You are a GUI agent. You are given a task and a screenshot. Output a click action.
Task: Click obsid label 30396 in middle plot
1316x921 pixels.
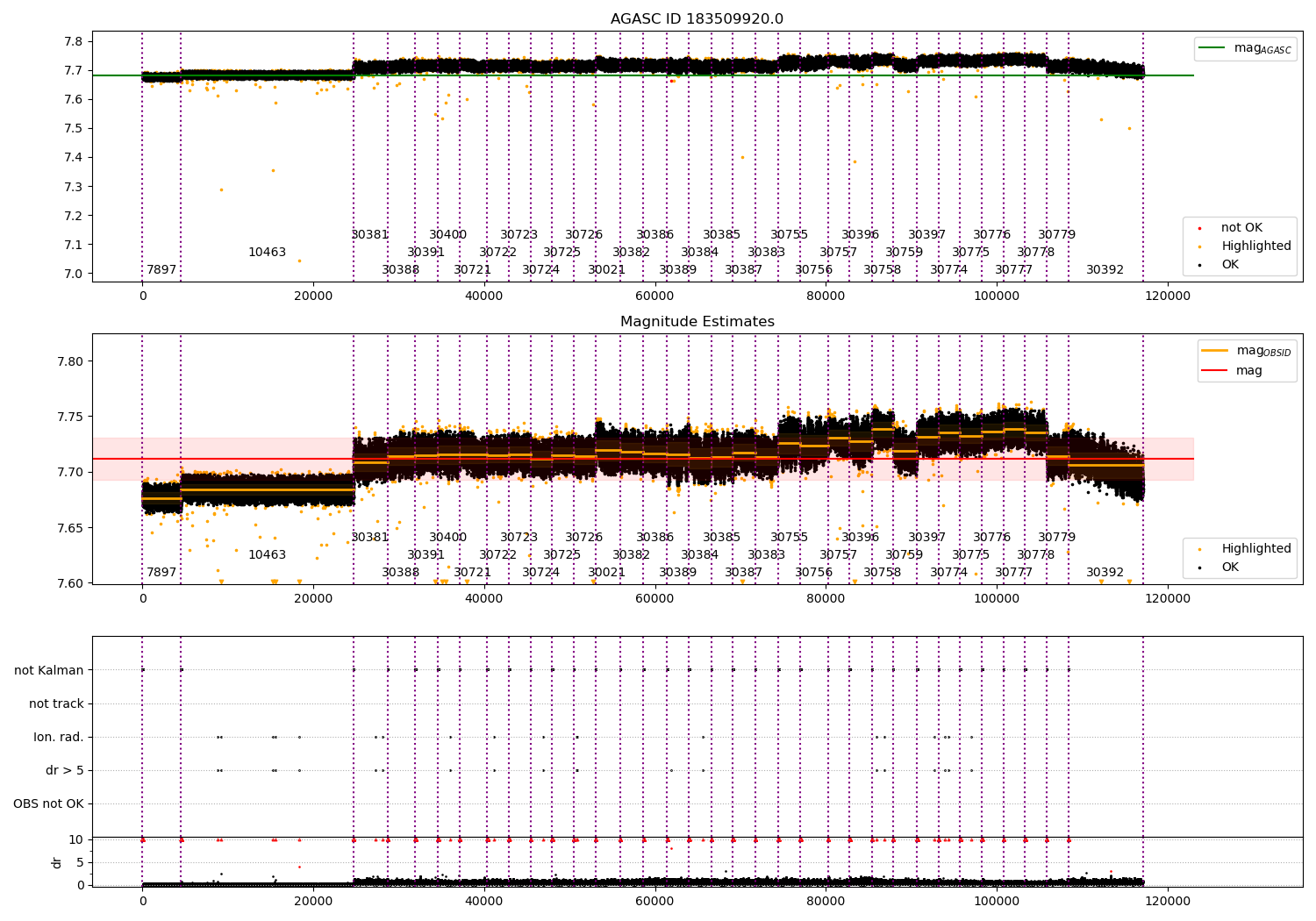coord(860,538)
